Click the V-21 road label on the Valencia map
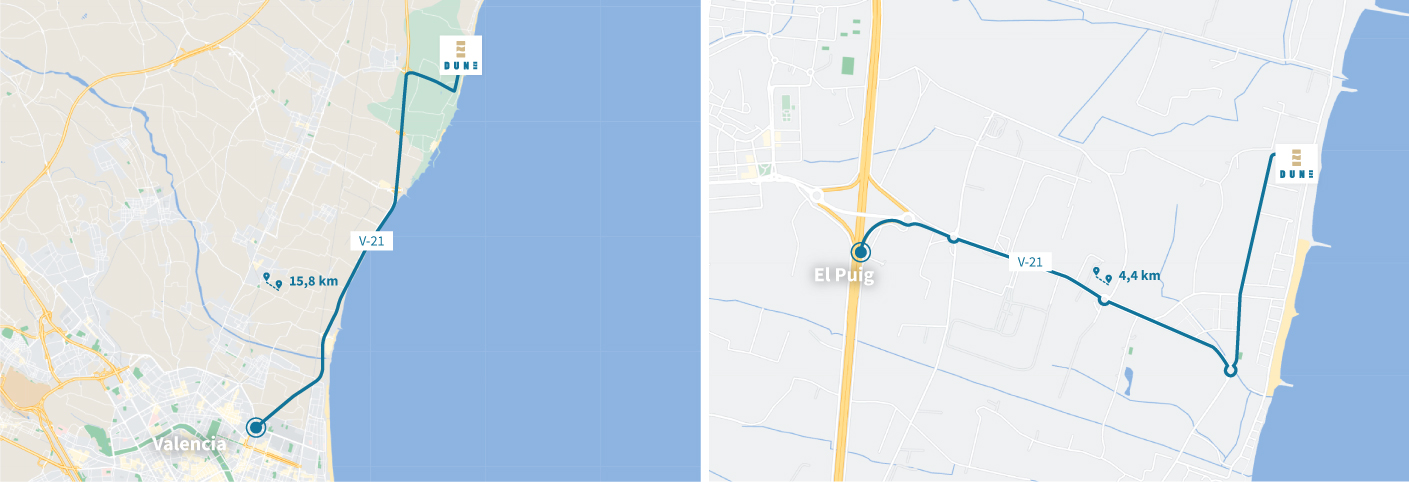Image resolution: width=1409 pixels, height=482 pixels. [371, 241]
